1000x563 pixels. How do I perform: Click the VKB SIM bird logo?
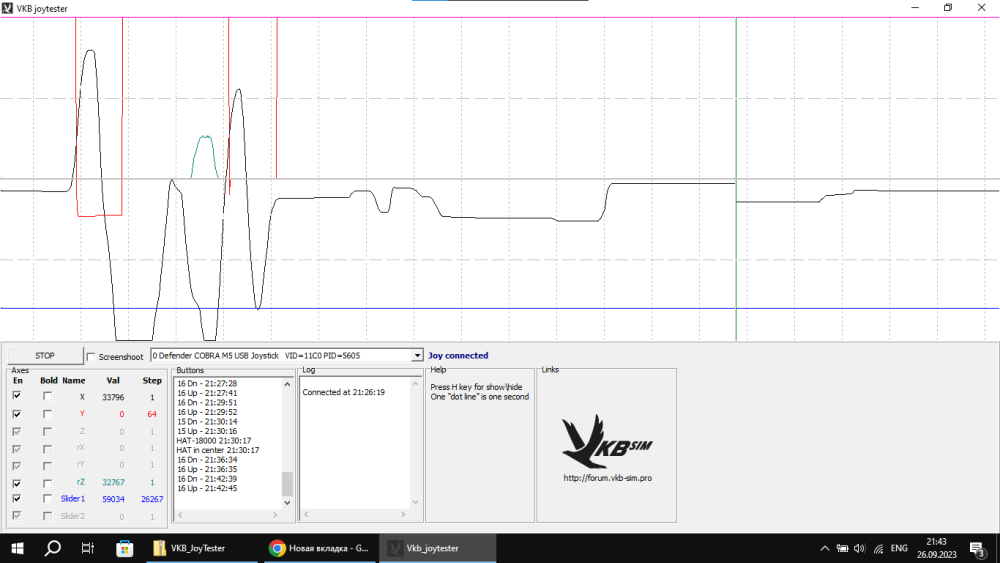(x=607, y=441)
